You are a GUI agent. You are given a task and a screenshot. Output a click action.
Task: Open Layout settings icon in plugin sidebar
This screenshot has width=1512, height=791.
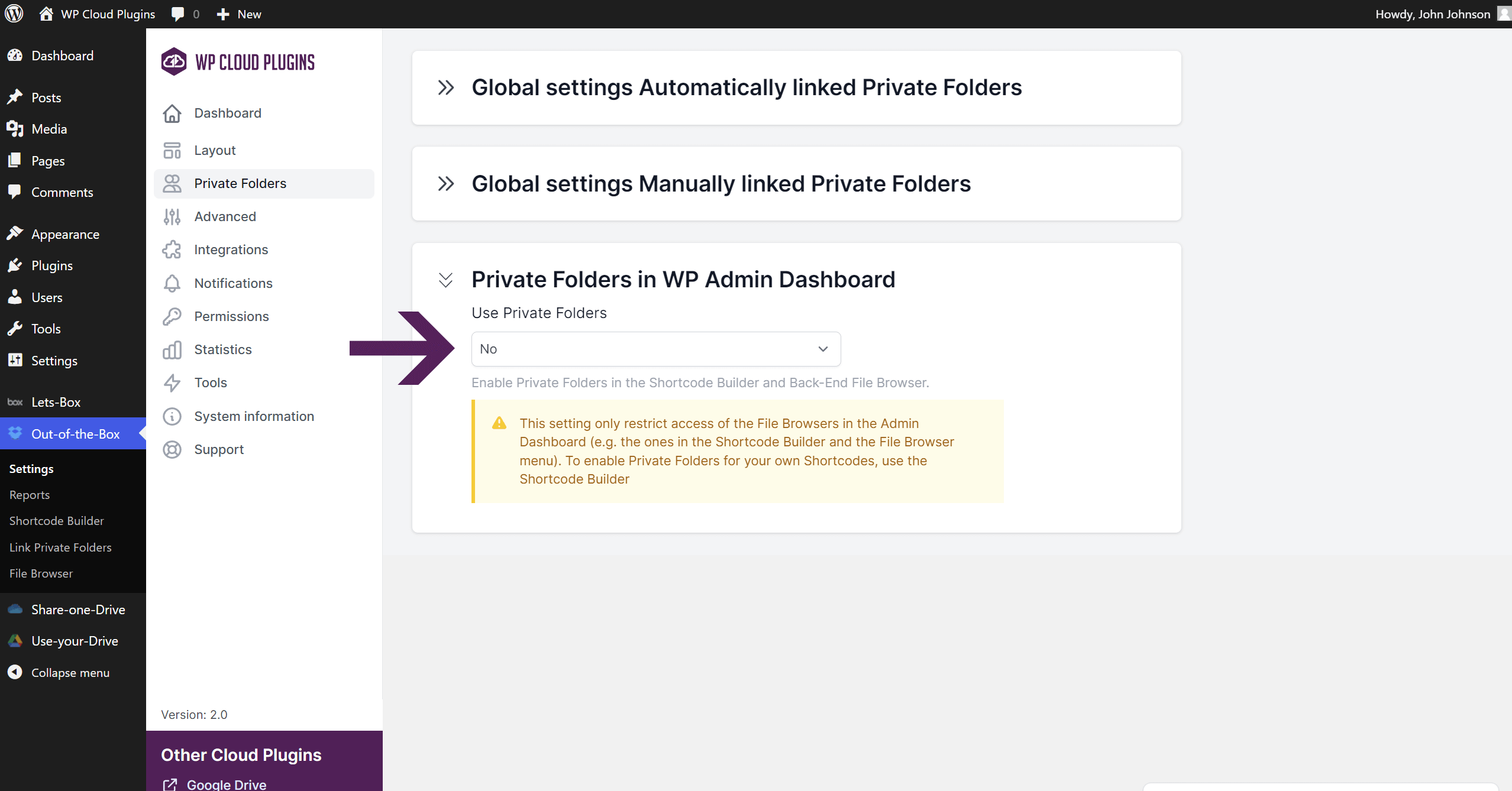click(172, 150)
